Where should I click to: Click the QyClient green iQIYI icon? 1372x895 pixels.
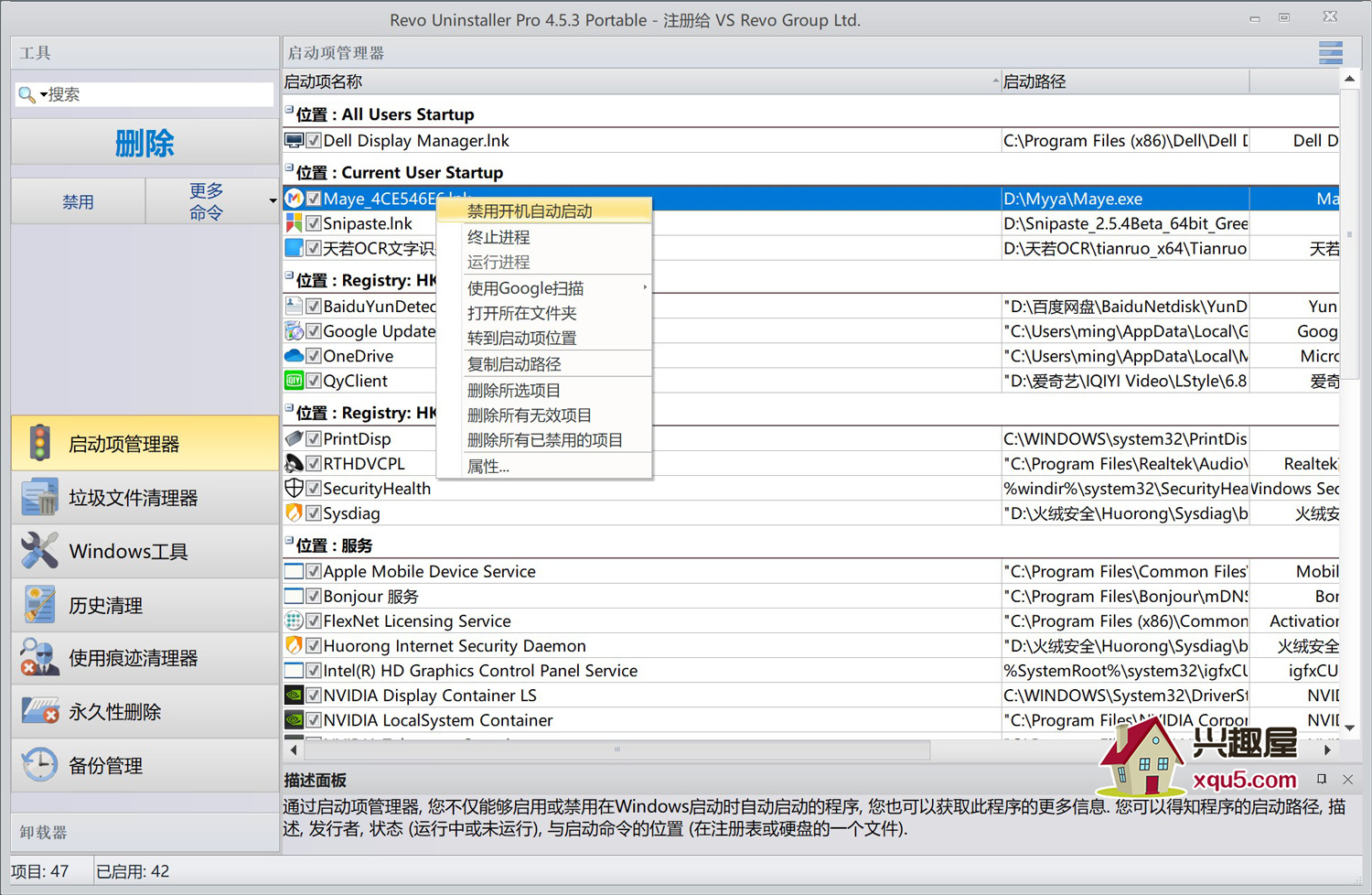[x=294, y=381]
